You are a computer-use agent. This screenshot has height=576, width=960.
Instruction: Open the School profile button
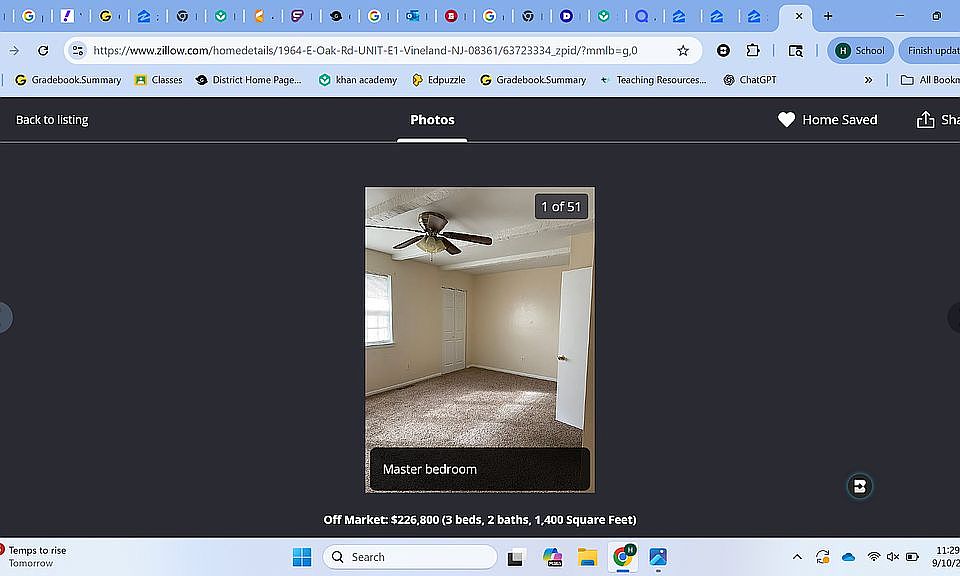click(x=860, y=51)
